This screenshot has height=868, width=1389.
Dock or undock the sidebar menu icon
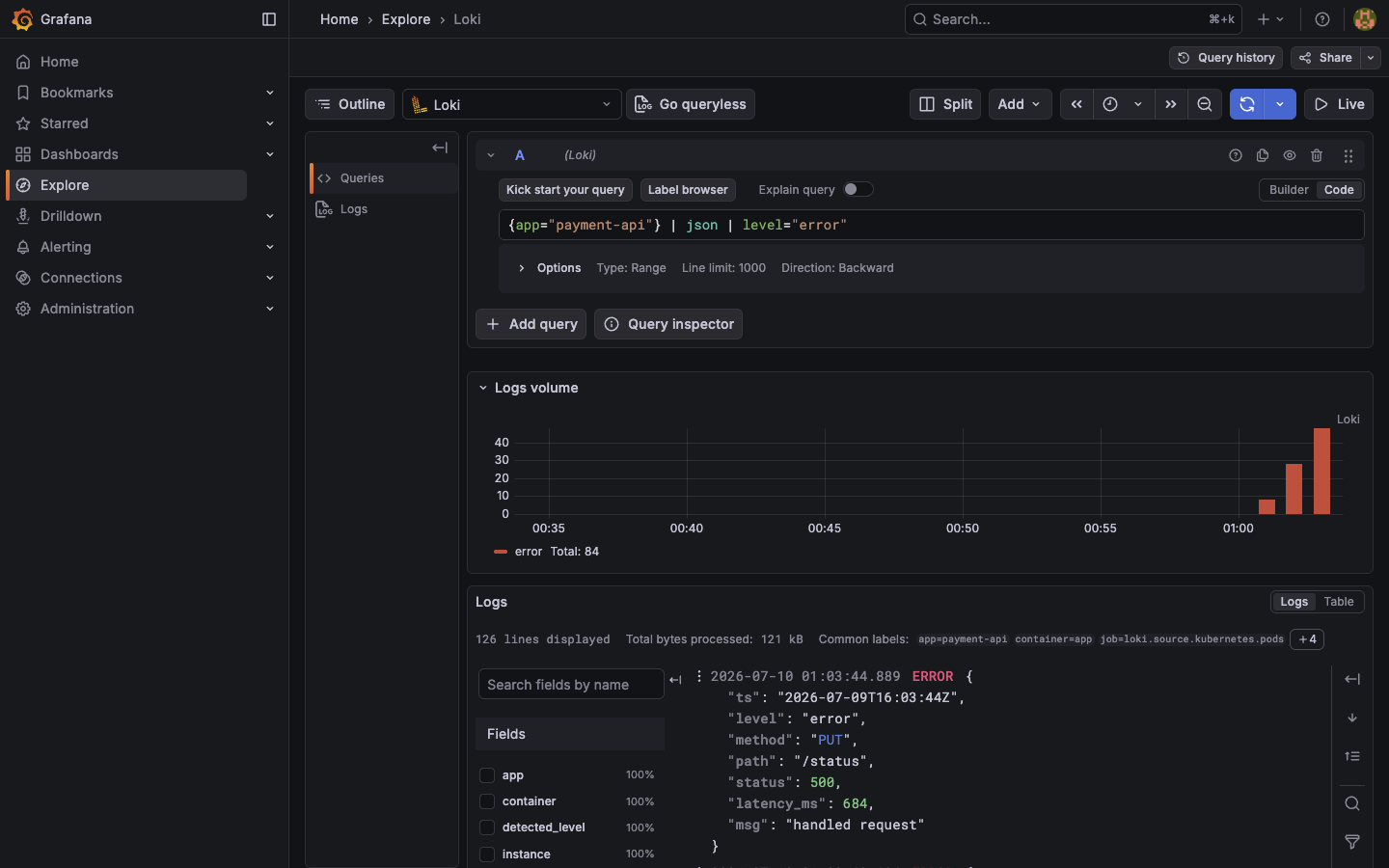coord(269,19)
